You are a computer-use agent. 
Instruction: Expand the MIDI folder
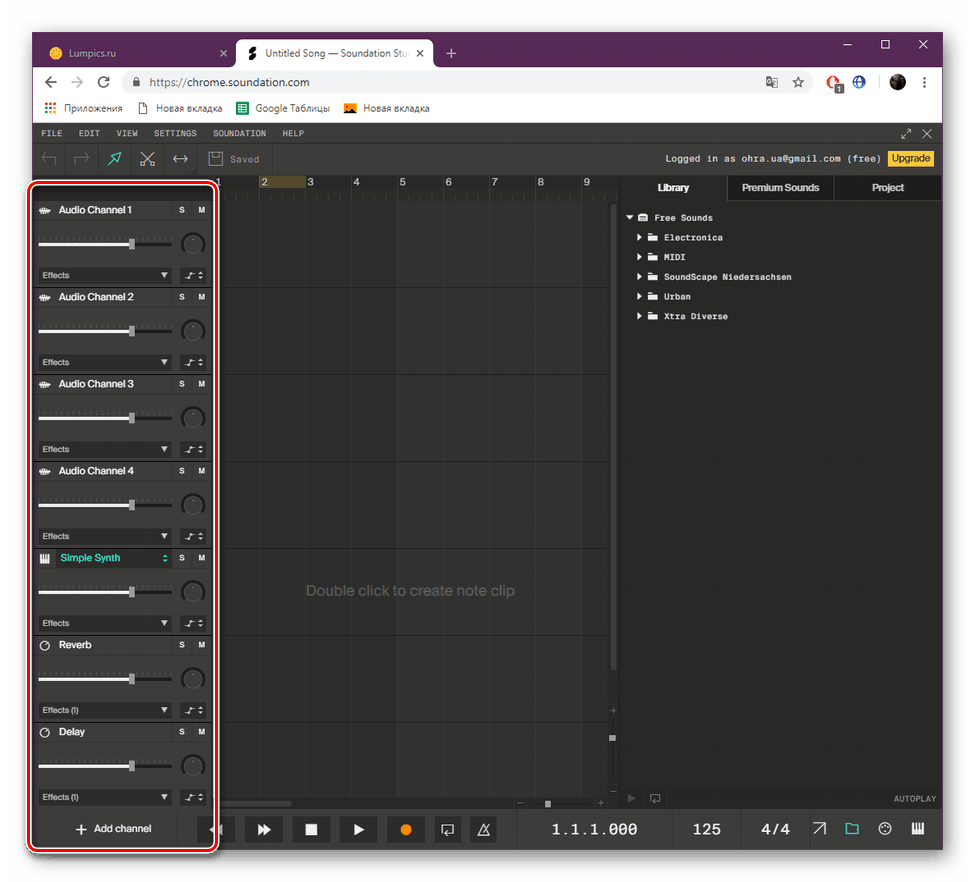[x=639, y=257]
